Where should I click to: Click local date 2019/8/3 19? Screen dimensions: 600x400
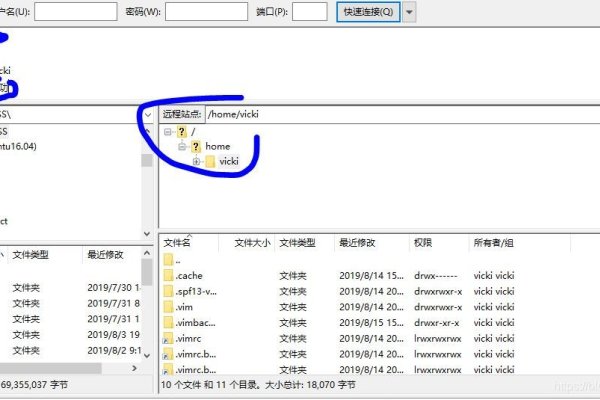(x=113, y=335)
